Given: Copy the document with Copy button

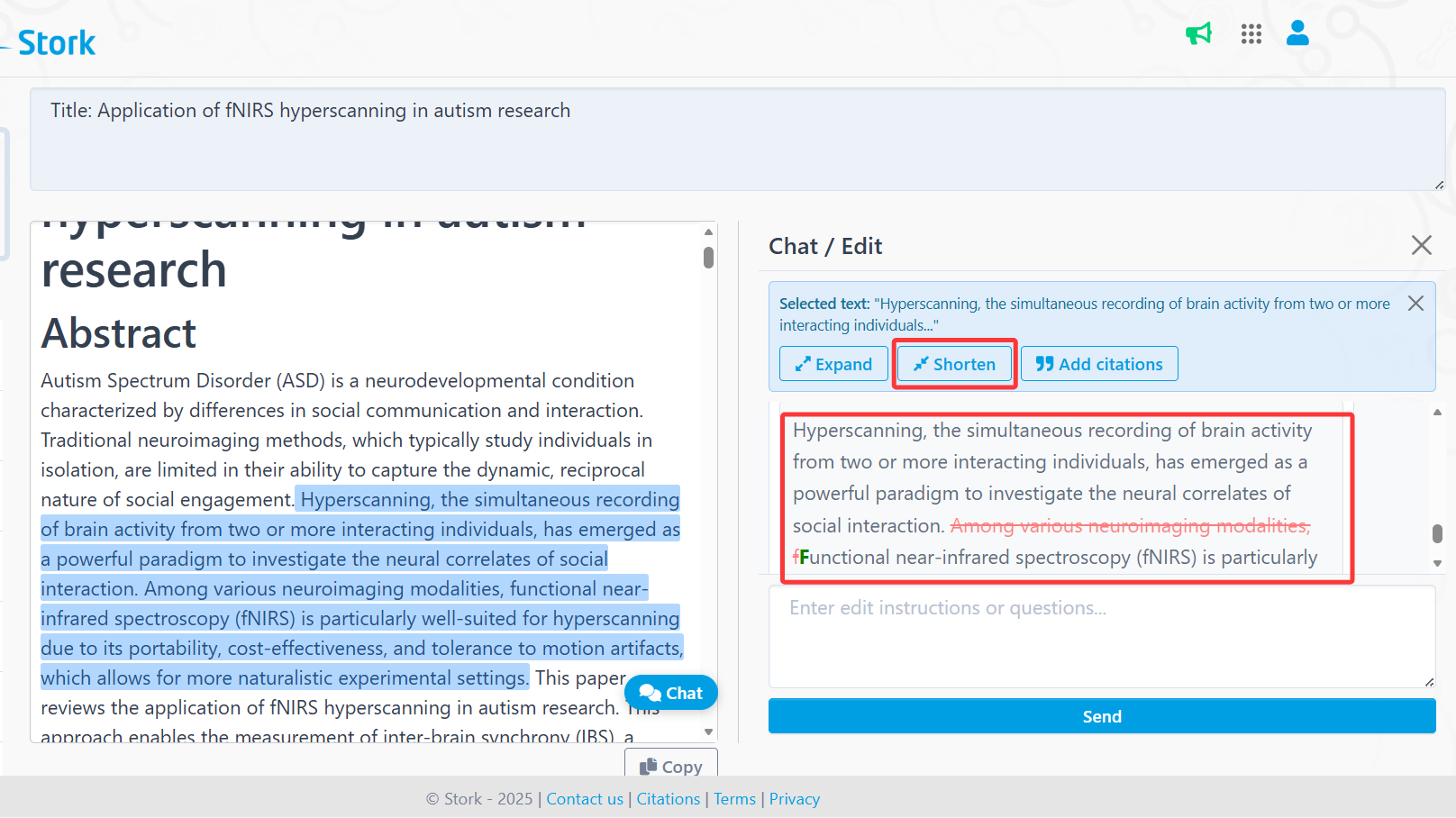Looking at the screenshot, I should pyautogui.click(x=671, y=766).
